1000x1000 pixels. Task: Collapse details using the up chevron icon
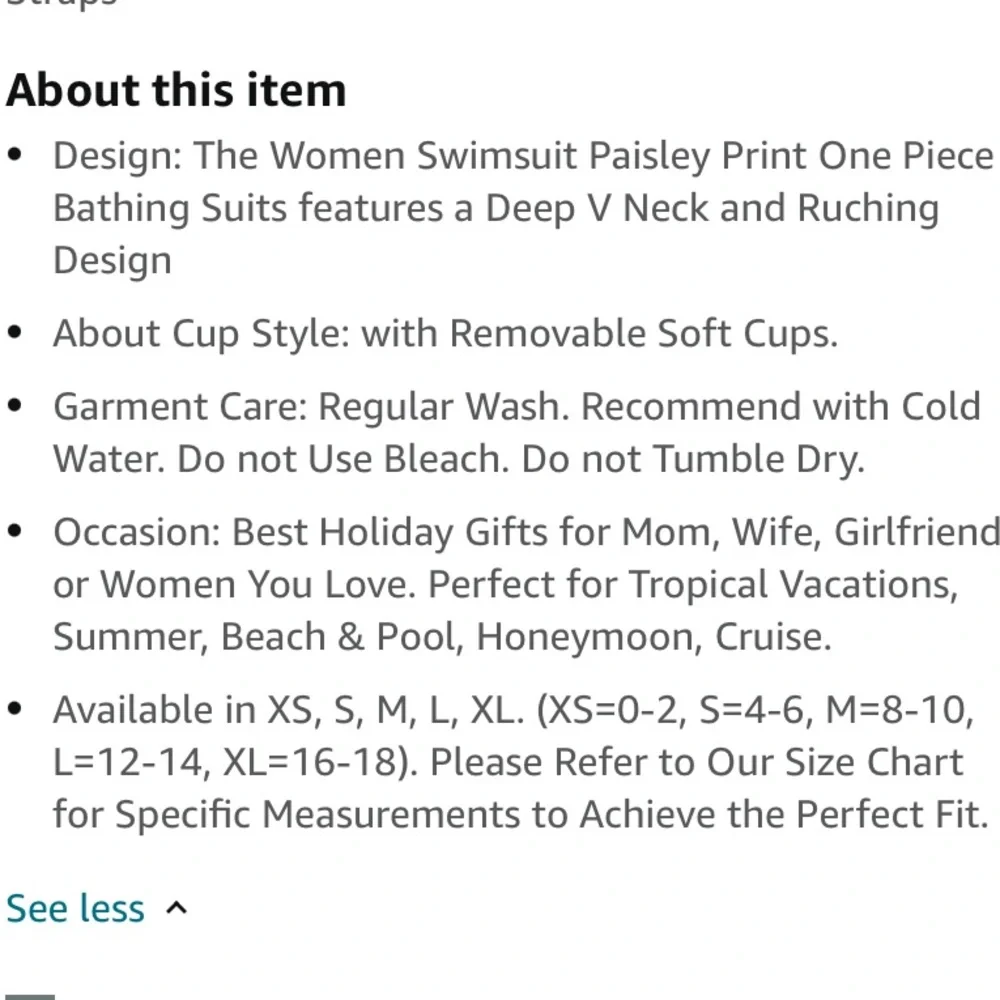point(177,908)
